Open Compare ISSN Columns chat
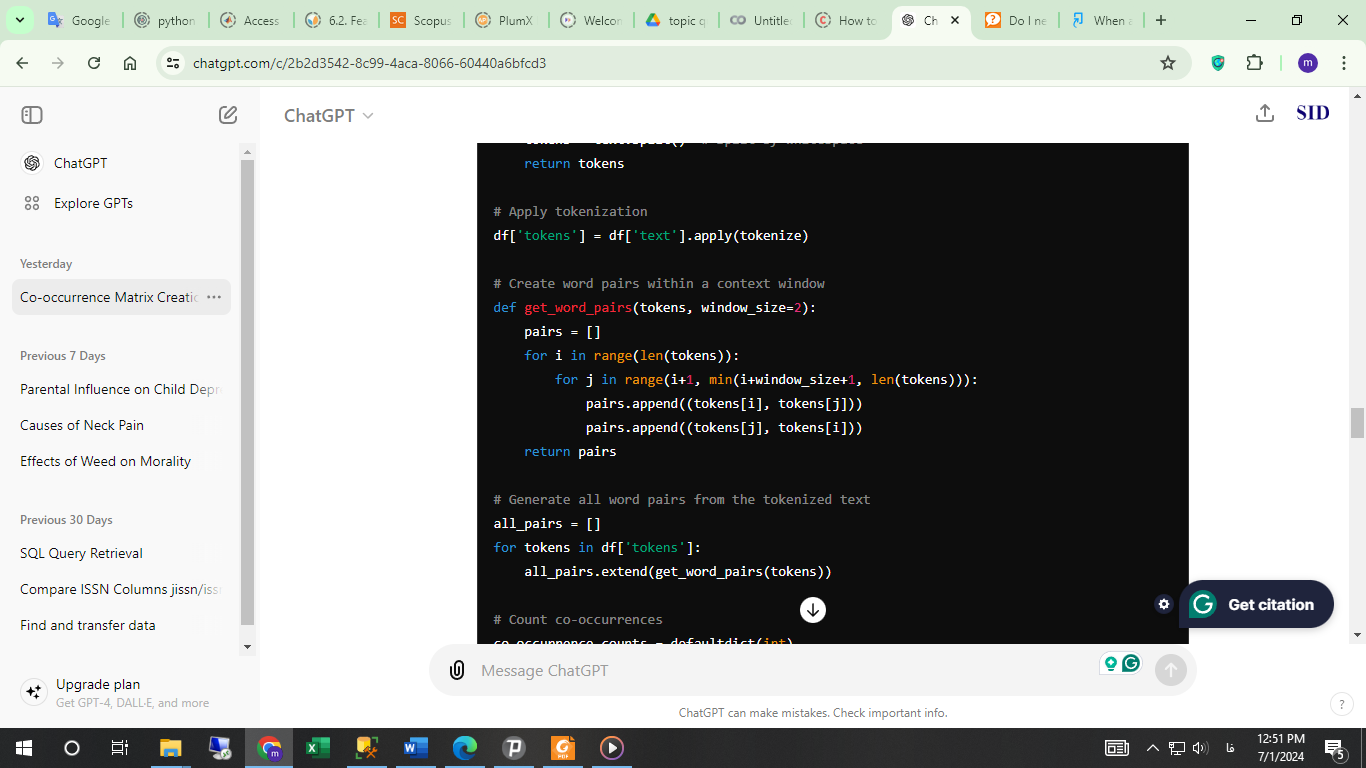 pos(120,589)
